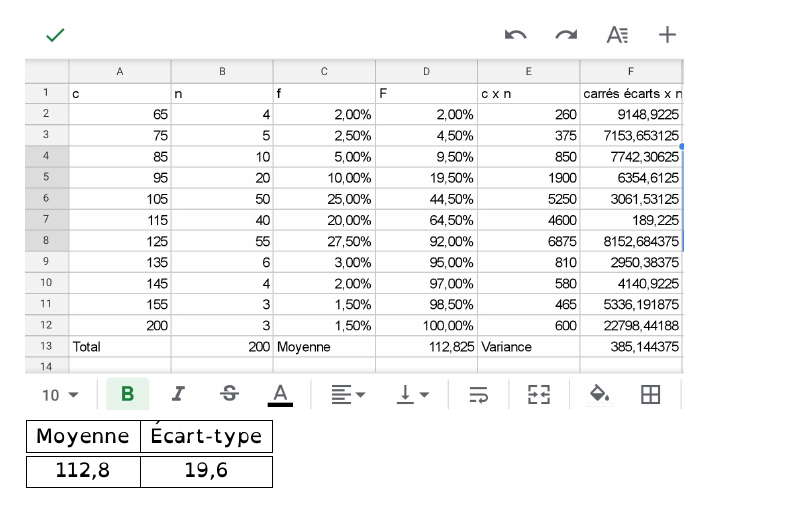Open the font size 10 dropdown
The image size is (803, 518).
pos(60,395)
